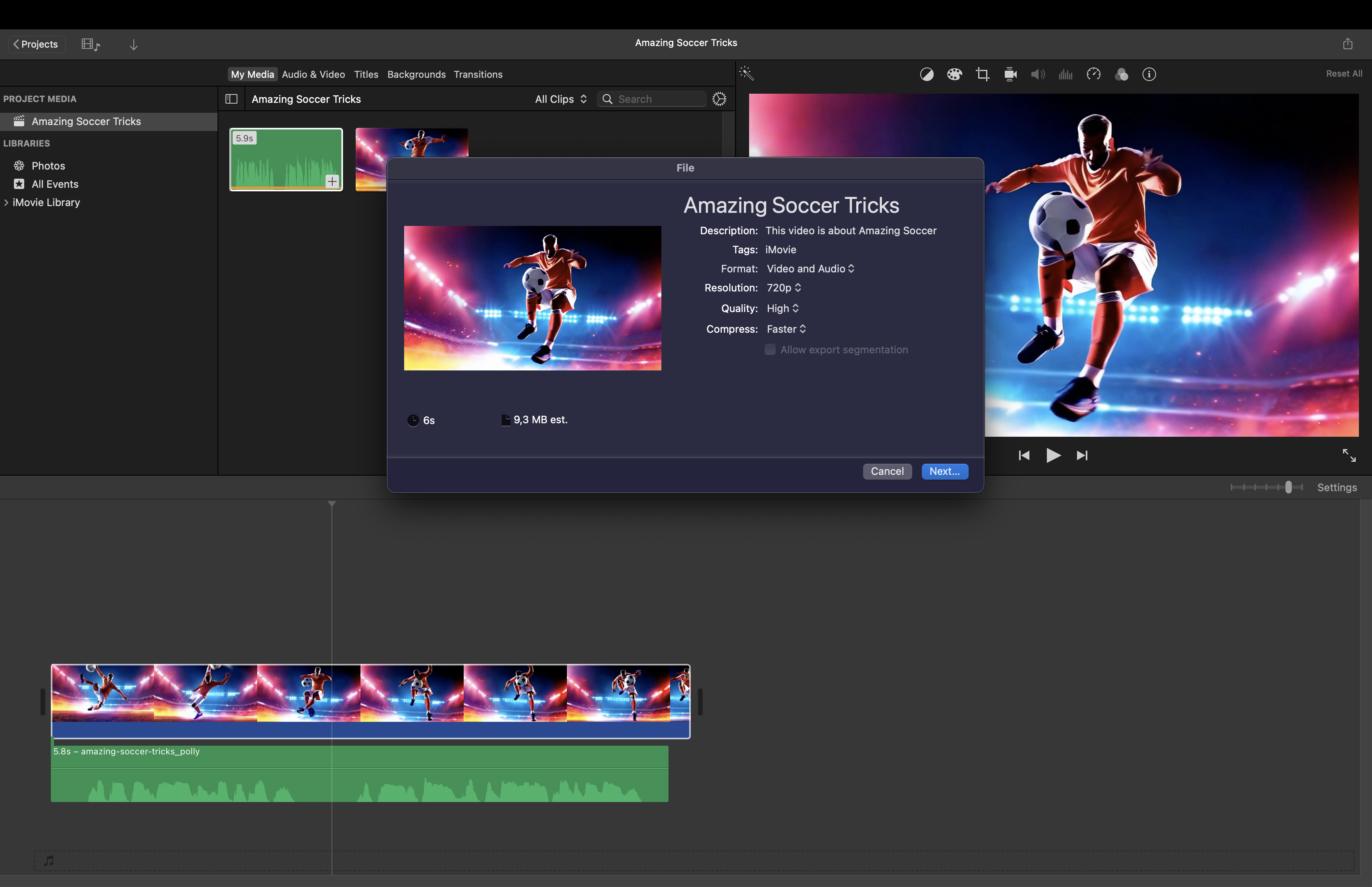Open the Backgrounds tab

(x=416, y=74)
